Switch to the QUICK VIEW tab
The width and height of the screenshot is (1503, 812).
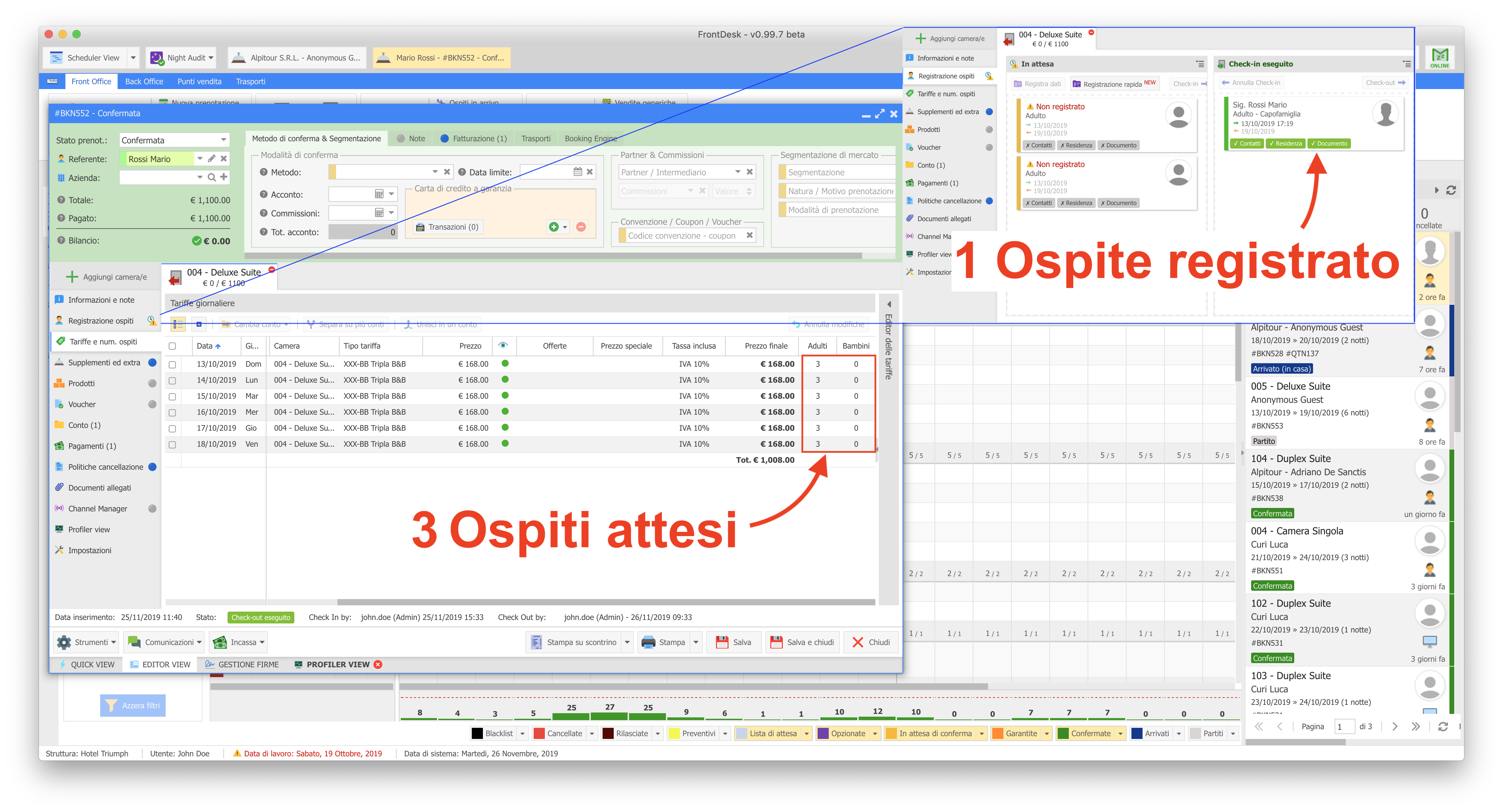click(x=87, y=664)
